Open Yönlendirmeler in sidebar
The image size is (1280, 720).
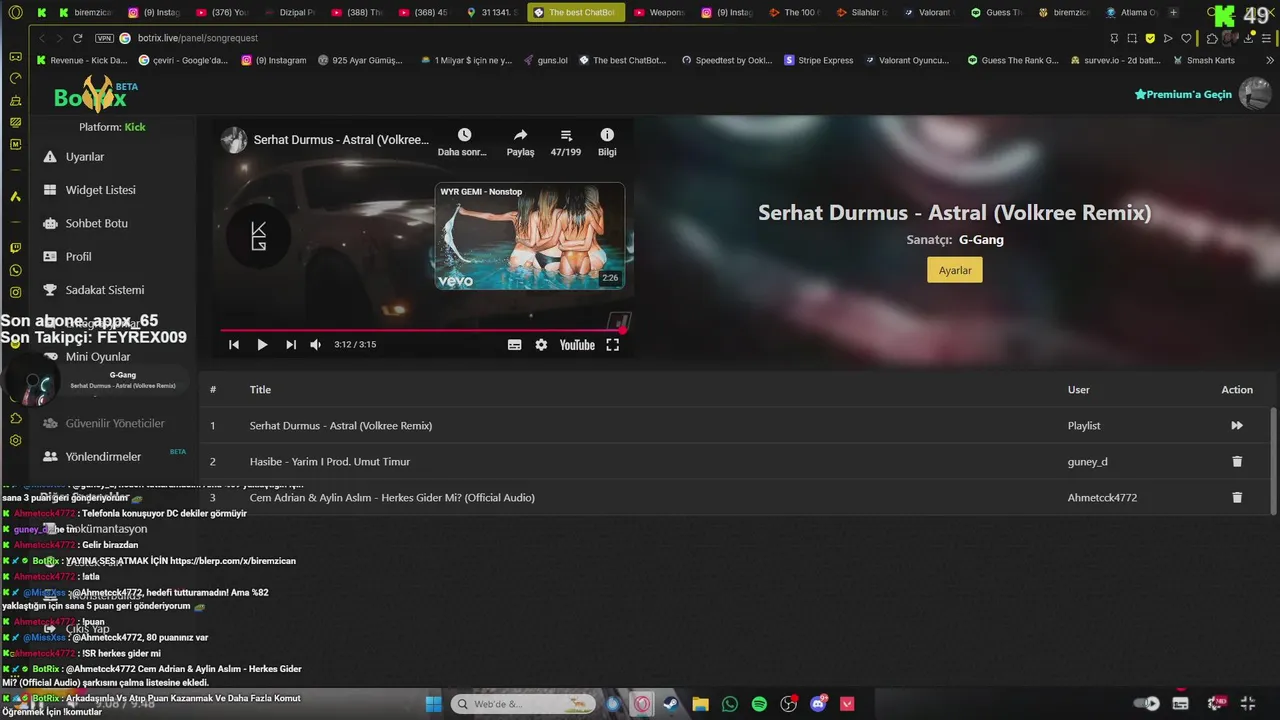pos(103,456)
